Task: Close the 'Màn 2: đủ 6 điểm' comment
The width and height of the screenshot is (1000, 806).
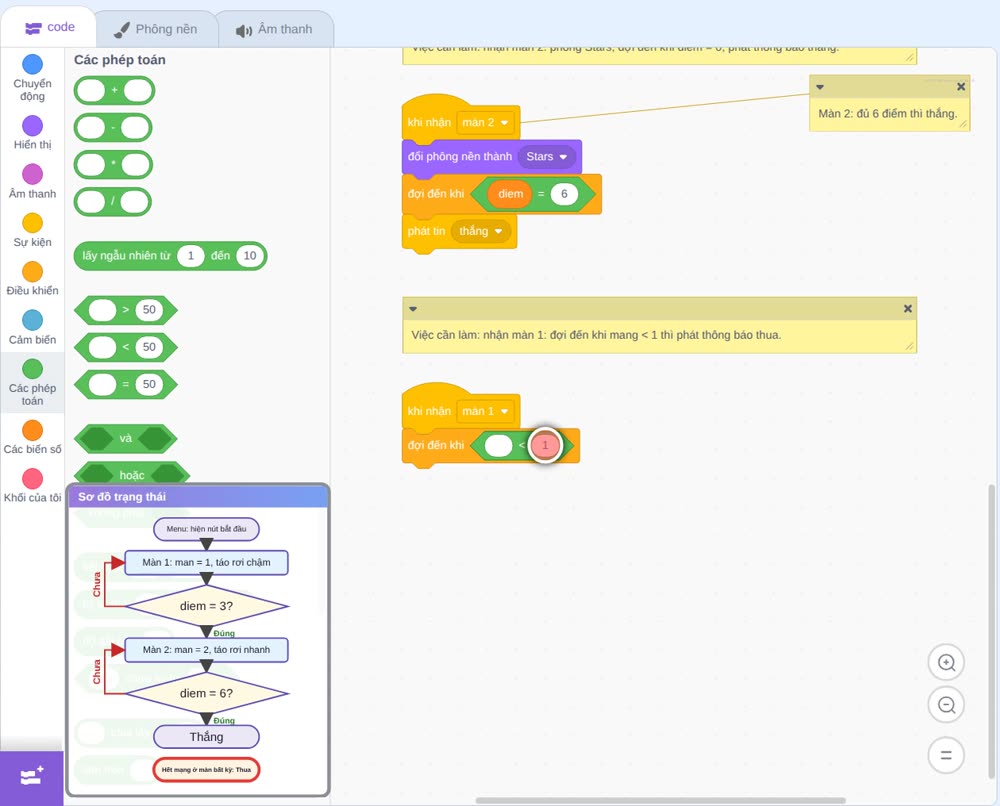Action: [961, 87]
